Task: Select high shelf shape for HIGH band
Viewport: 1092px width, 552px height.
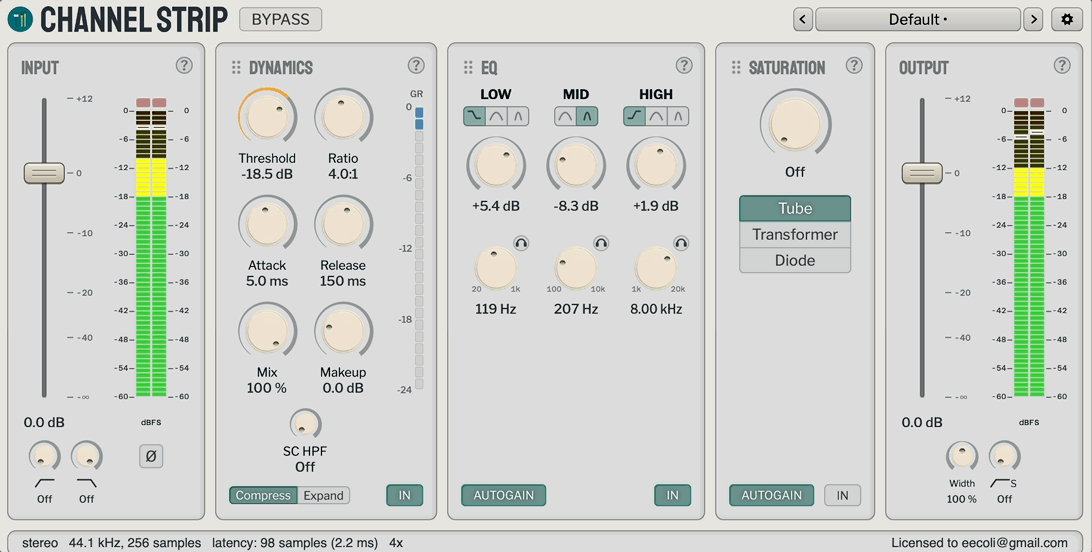Action: click(634, 116)
